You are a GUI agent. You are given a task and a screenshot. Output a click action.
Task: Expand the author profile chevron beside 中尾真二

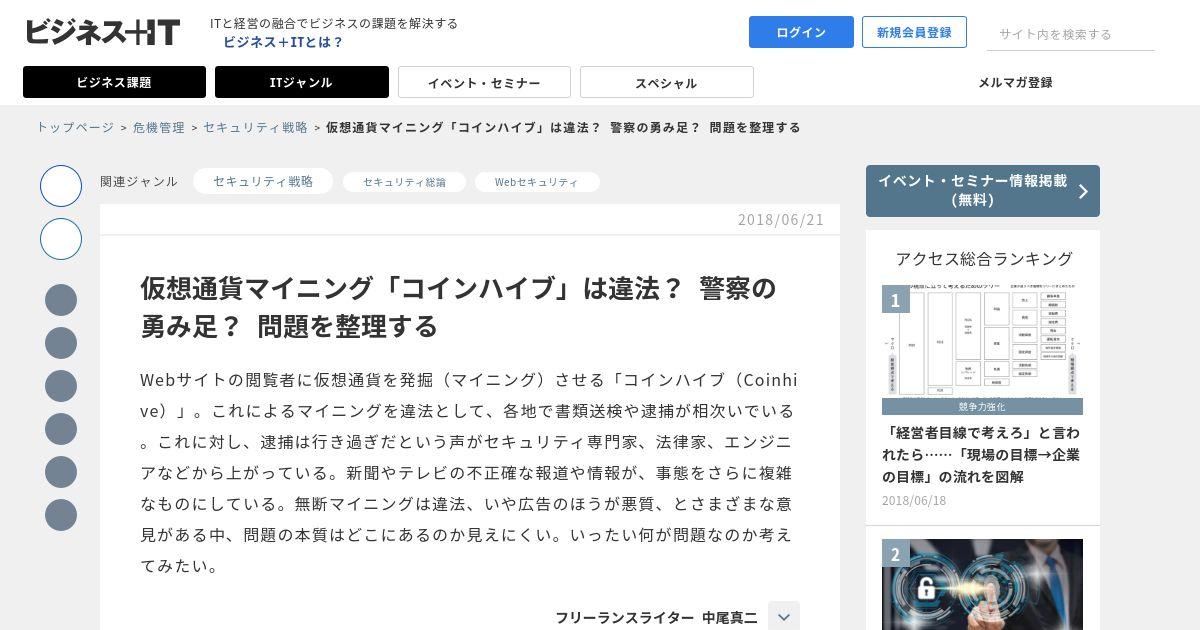coord(784,617)
